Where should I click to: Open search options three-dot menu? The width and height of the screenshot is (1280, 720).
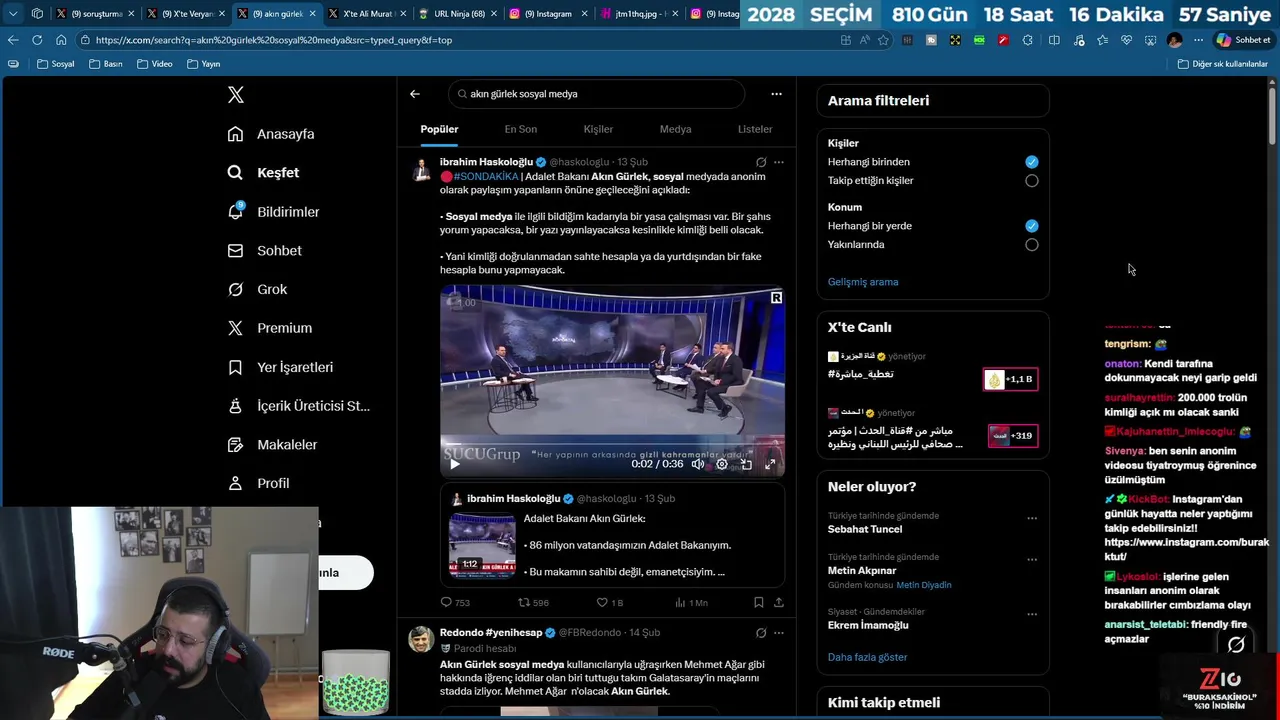click(x=776, y=94)
